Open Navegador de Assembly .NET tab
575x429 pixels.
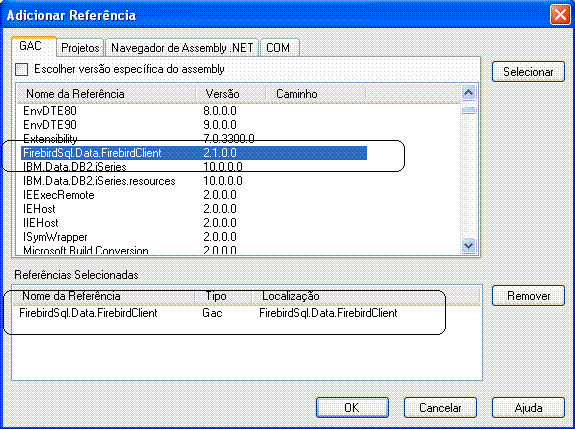point(182,48)
